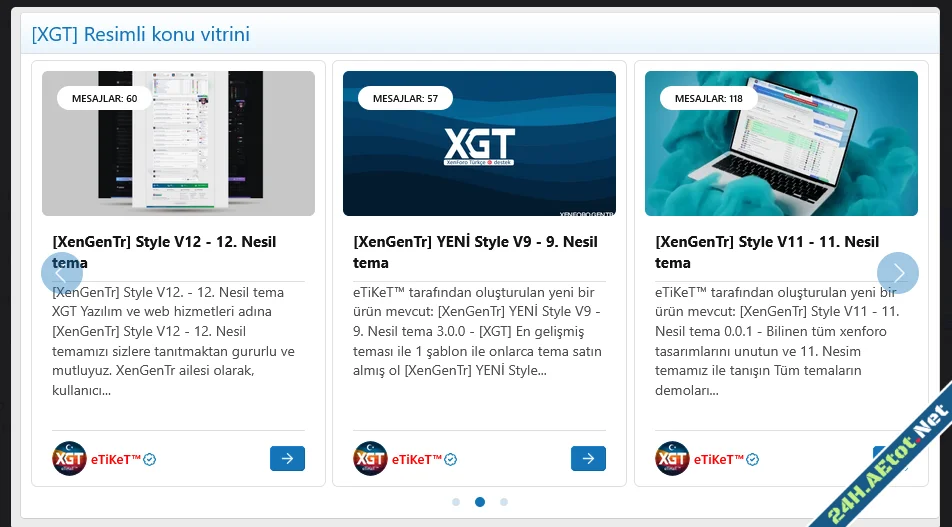
Task: Click the XGT avatar on the Style V12 card
Action: [x=69, y=458]
